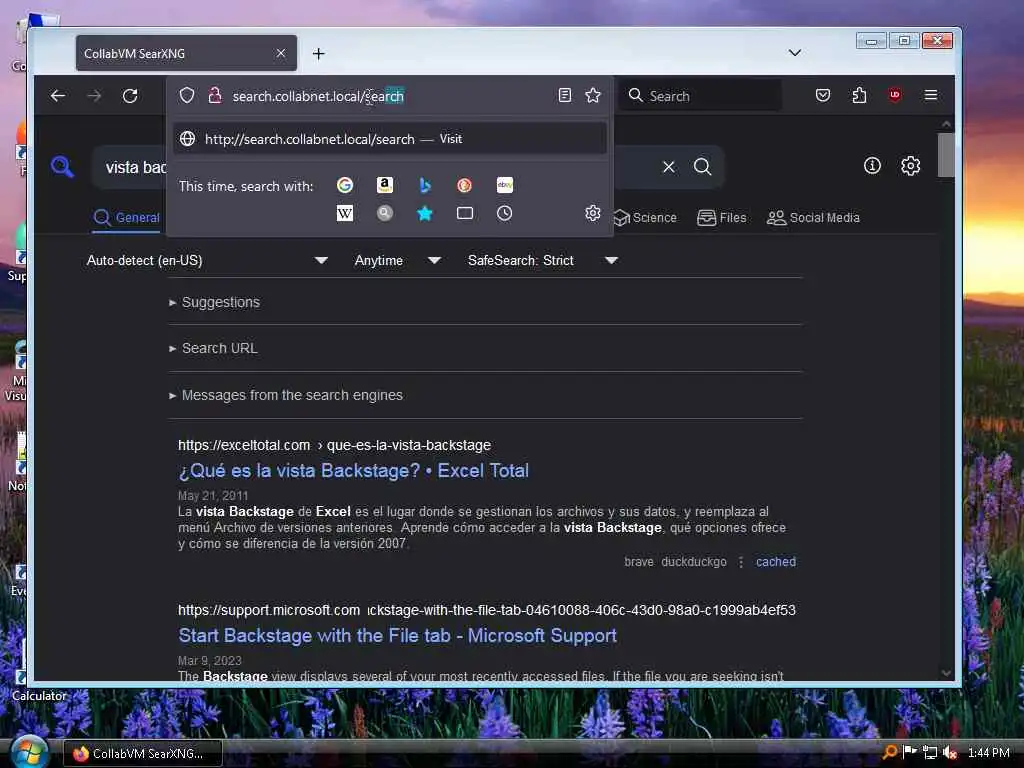
Task: Open the Extensions puzzle icon
Action: (859, 95)
